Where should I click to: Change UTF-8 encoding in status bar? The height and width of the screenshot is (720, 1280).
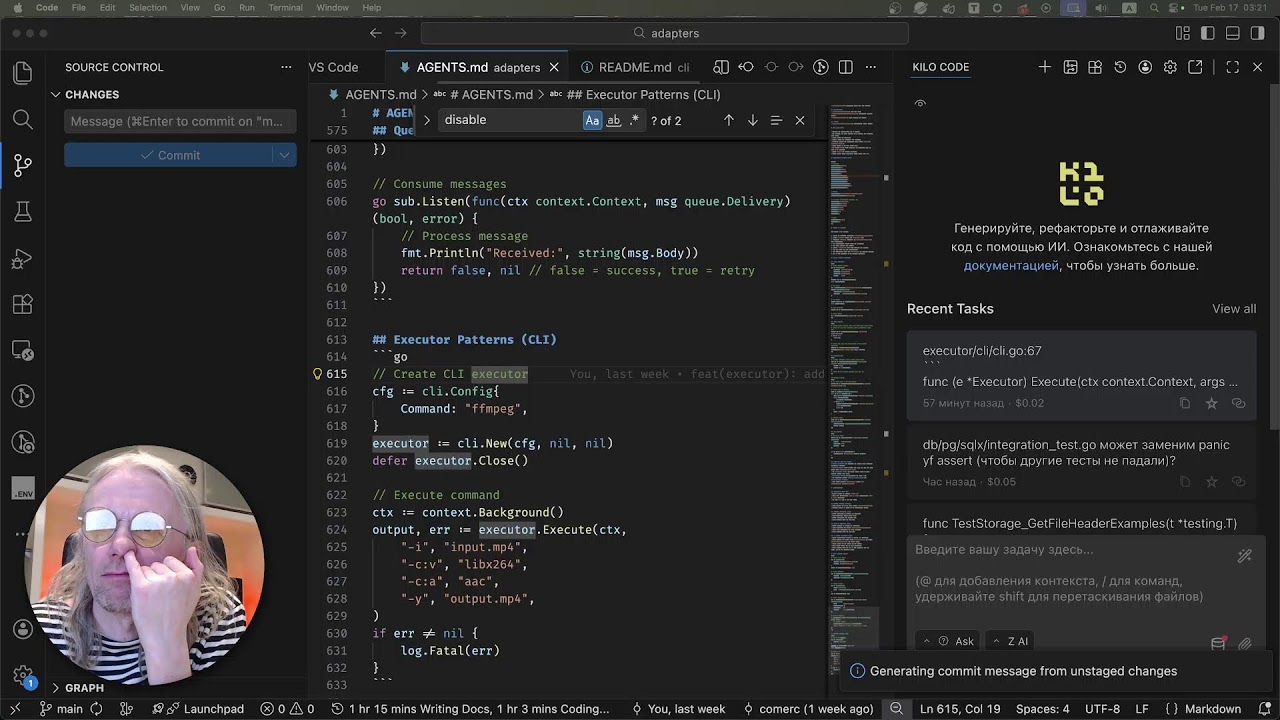[x=1102, y=709]
